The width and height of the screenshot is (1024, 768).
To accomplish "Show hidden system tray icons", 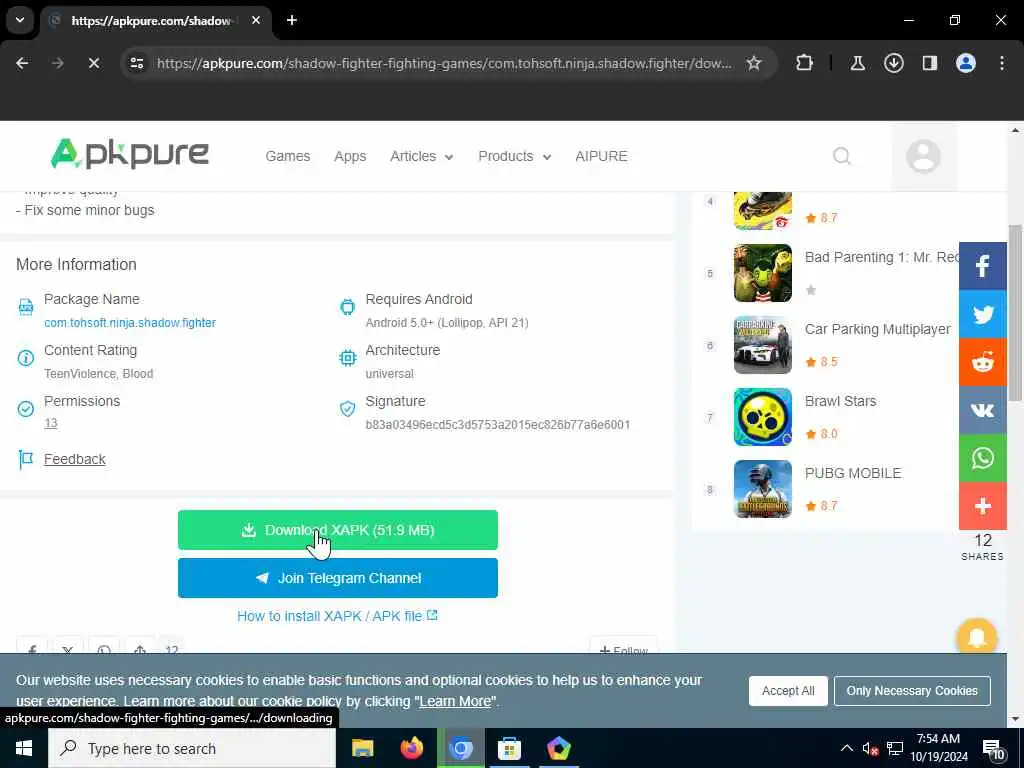I will tap(846, 748).
